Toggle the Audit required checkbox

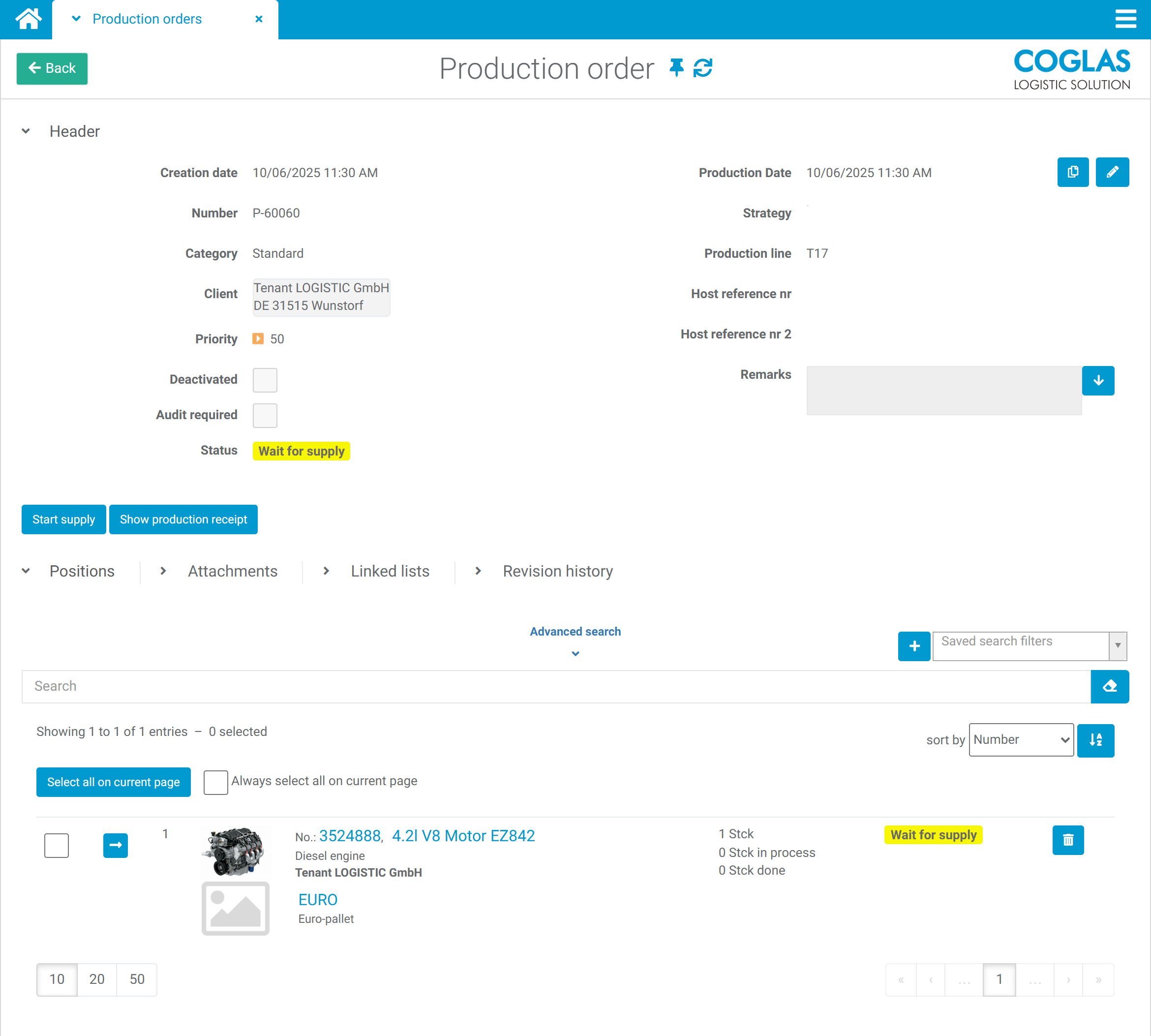(x=265, y=416)
